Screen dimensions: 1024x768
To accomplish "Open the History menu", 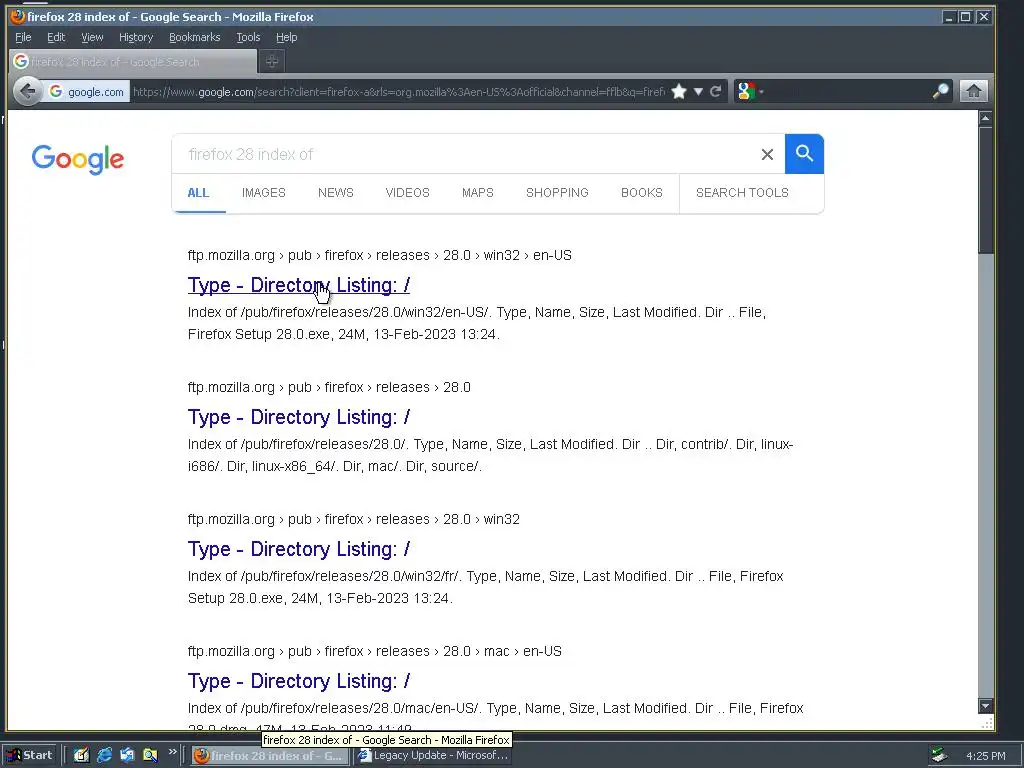I will click(136, 37).
